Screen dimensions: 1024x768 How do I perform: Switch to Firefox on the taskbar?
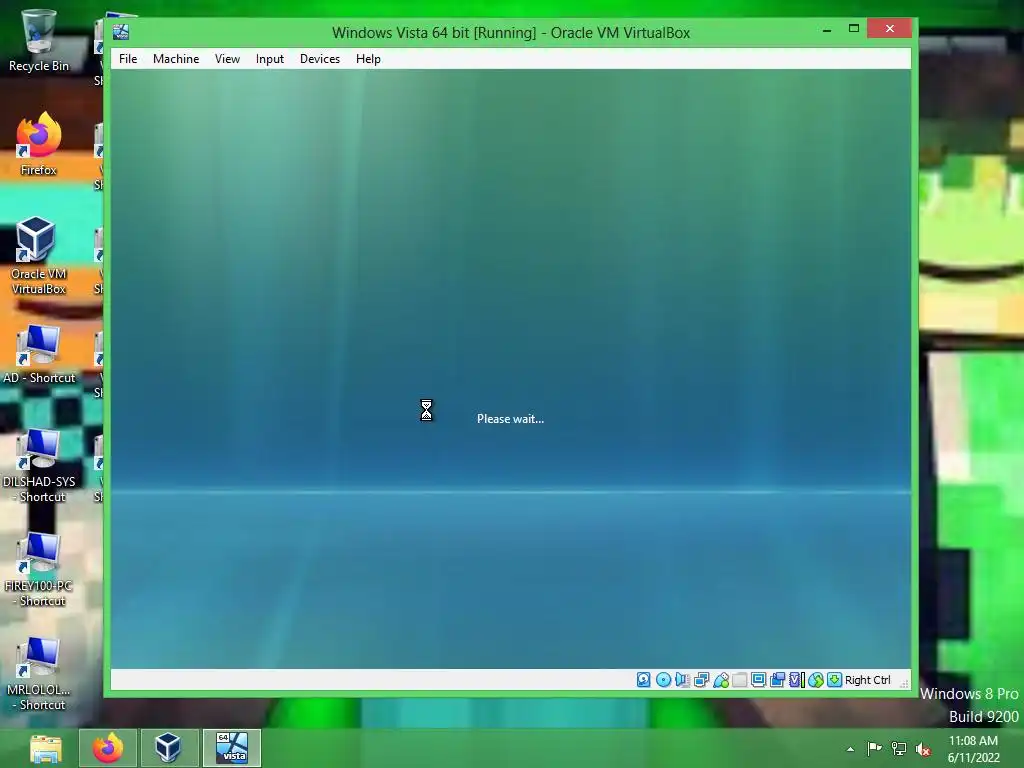tap(108, 748)
